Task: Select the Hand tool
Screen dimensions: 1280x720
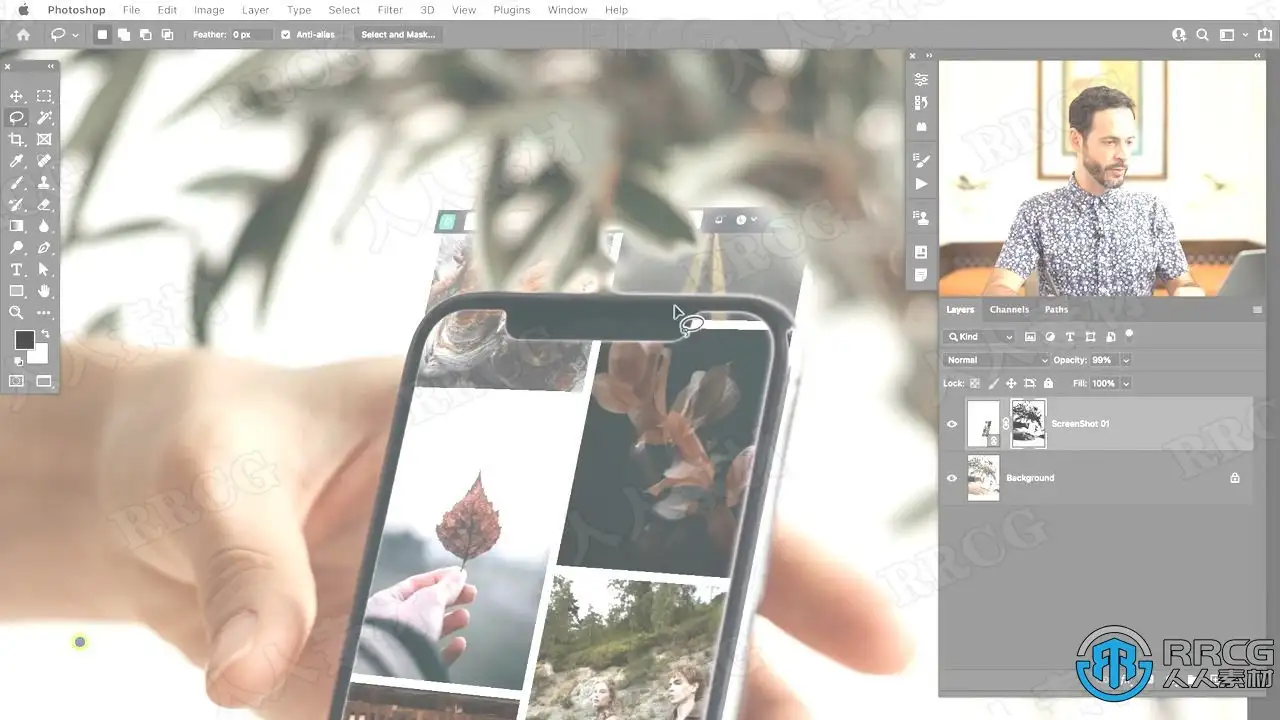Action: [44, 291]
